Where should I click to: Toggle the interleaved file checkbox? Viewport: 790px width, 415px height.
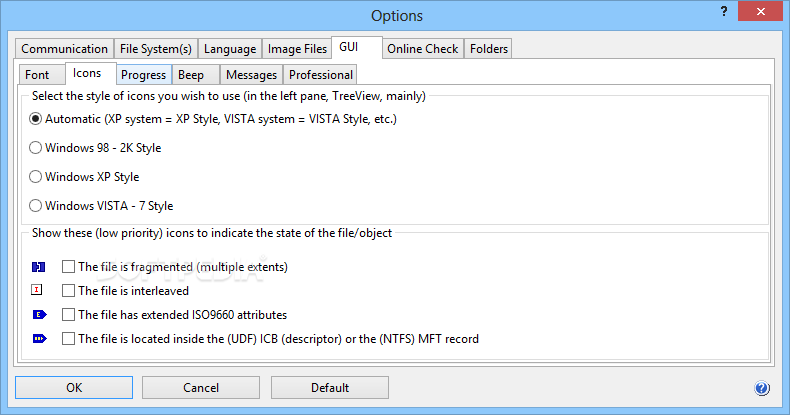click(x=68, y=291)
